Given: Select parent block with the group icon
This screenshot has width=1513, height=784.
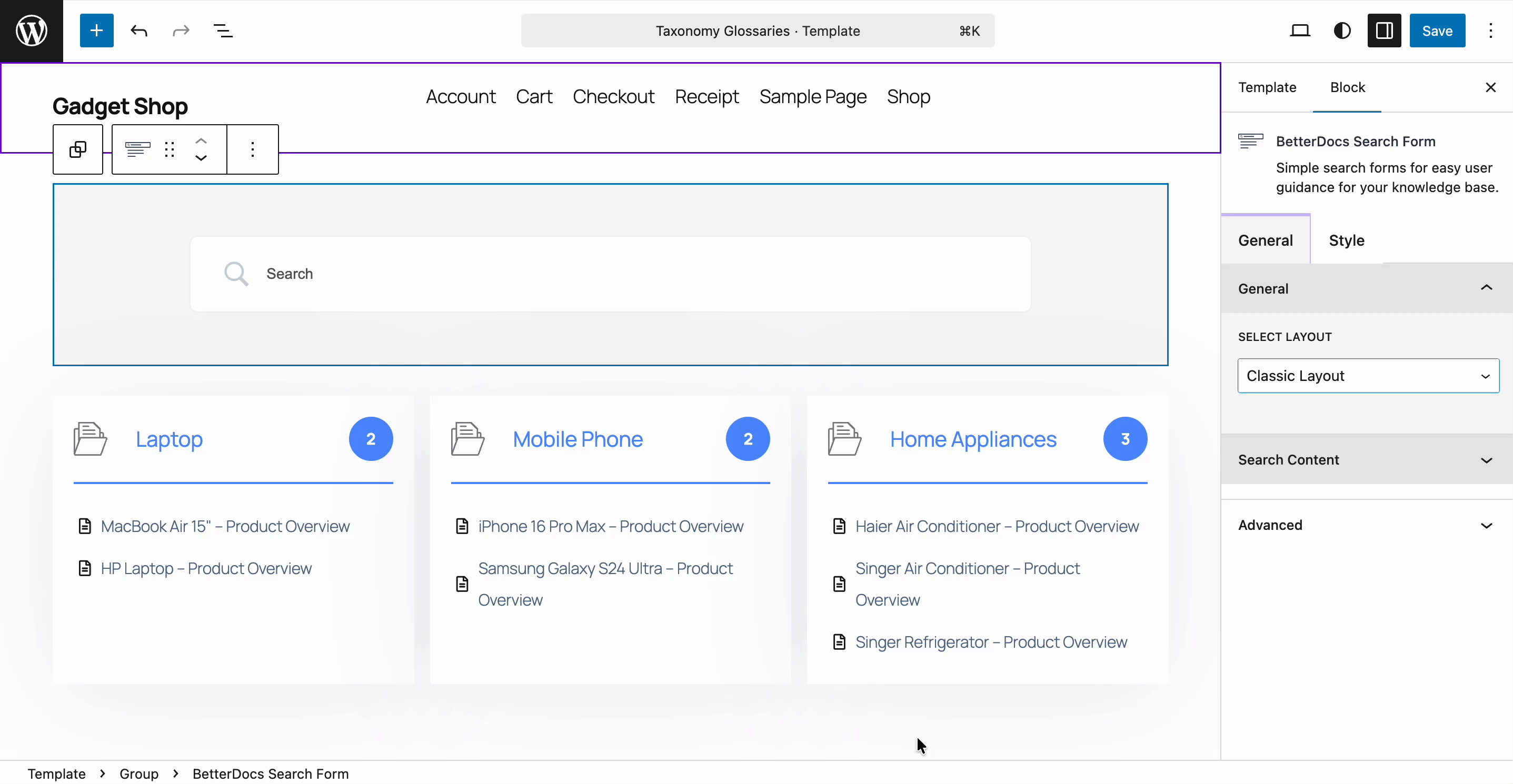Looking at the screenshot, I should [77, 149].
